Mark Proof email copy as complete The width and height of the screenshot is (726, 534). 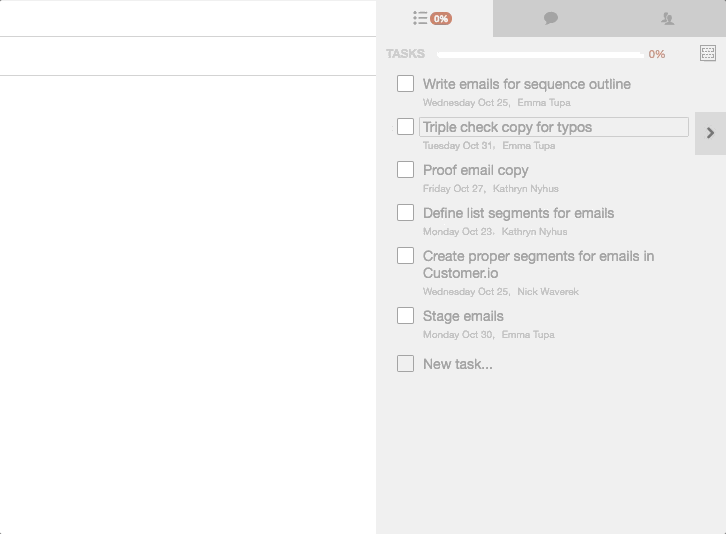(x=405, y=170)
